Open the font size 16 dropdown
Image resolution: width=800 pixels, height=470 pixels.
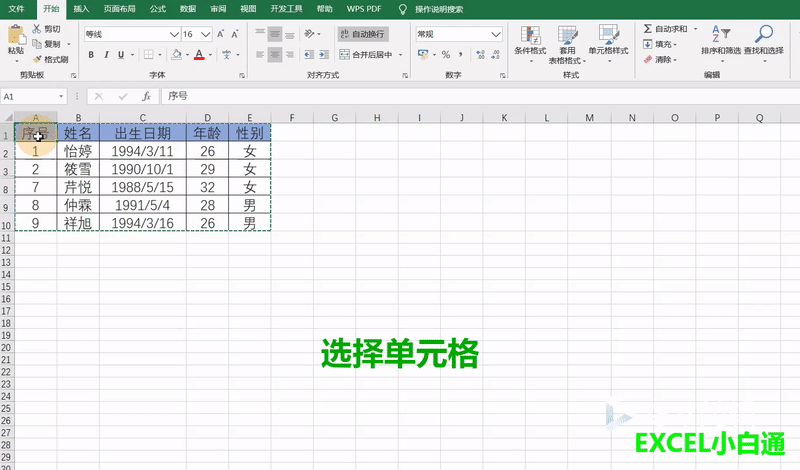tap(206, 34)
